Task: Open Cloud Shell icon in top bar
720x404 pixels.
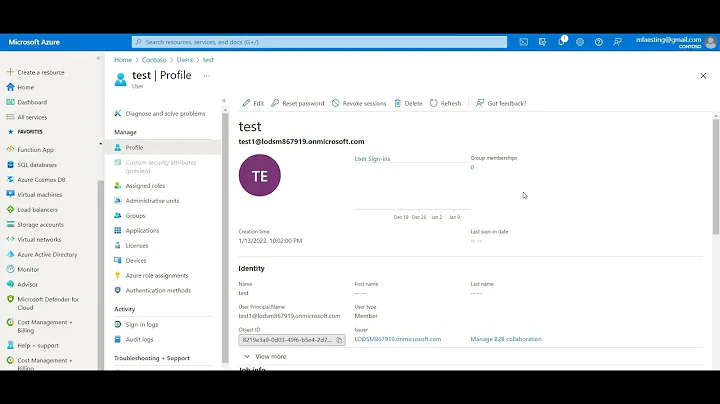Action: click(x=523, y=42)
